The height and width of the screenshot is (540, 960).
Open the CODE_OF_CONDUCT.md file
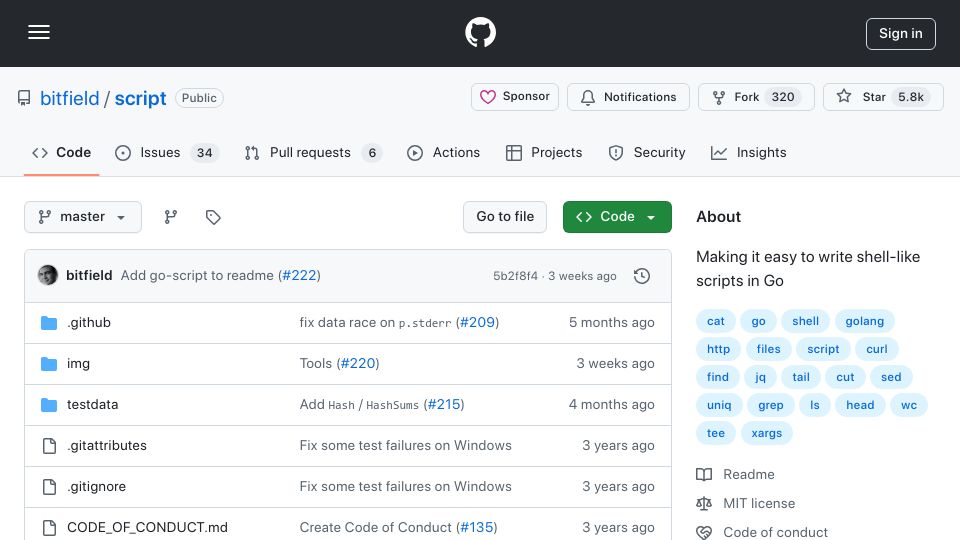coord(147,528)
